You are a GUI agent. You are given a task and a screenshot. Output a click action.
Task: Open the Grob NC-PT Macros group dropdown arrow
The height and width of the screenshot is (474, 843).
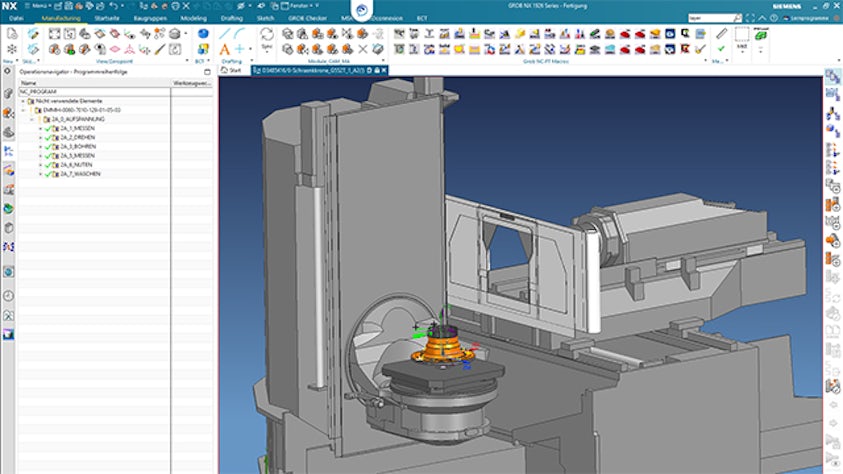coord(705,61)
